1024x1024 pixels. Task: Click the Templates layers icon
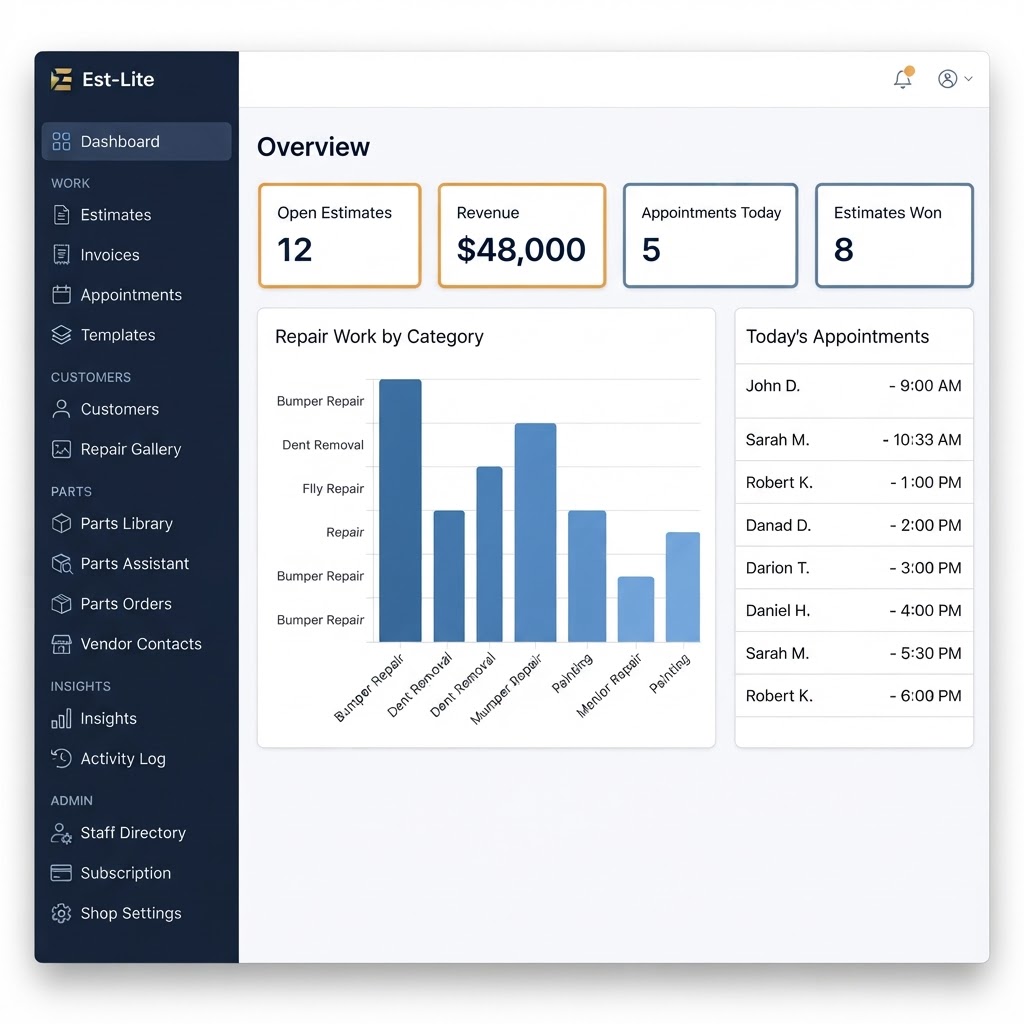click(x=61, y=335)
